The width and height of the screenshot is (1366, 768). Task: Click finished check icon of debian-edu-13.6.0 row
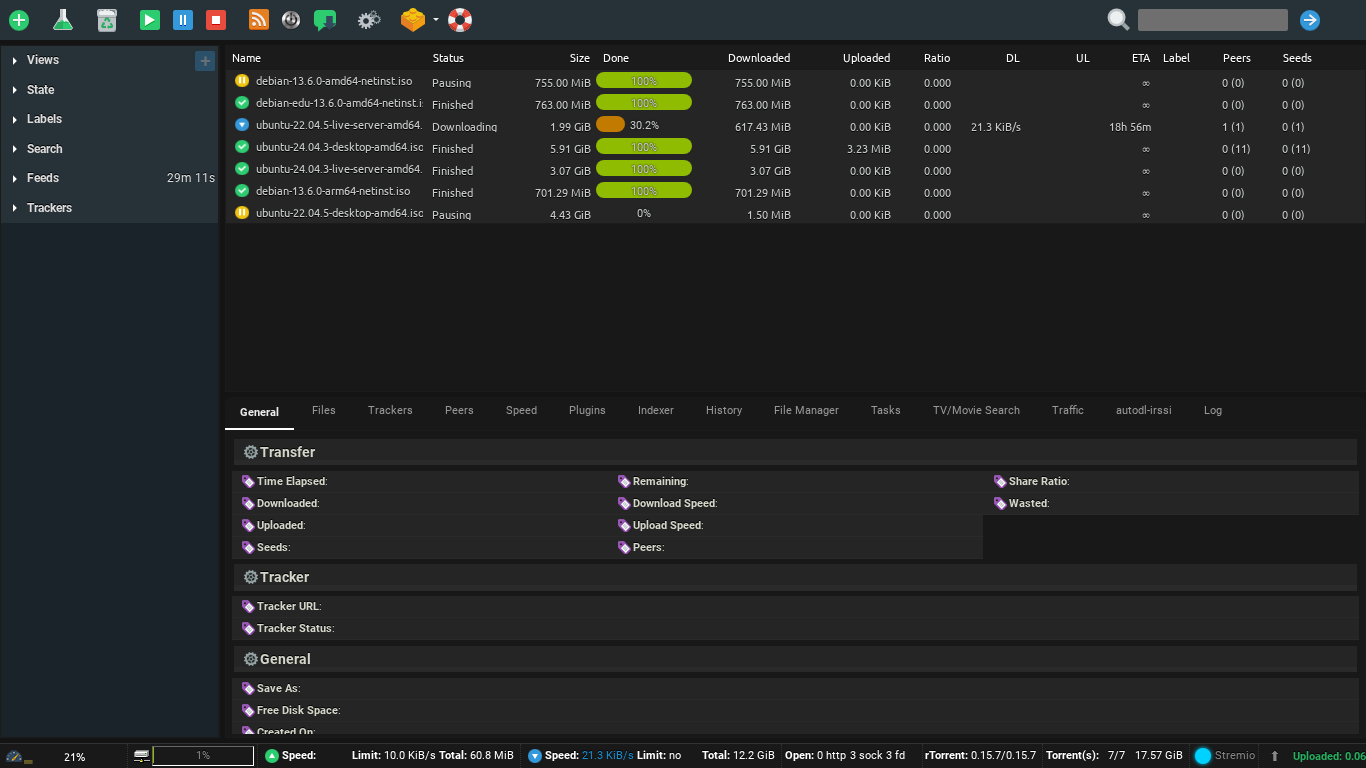point(242,103)
